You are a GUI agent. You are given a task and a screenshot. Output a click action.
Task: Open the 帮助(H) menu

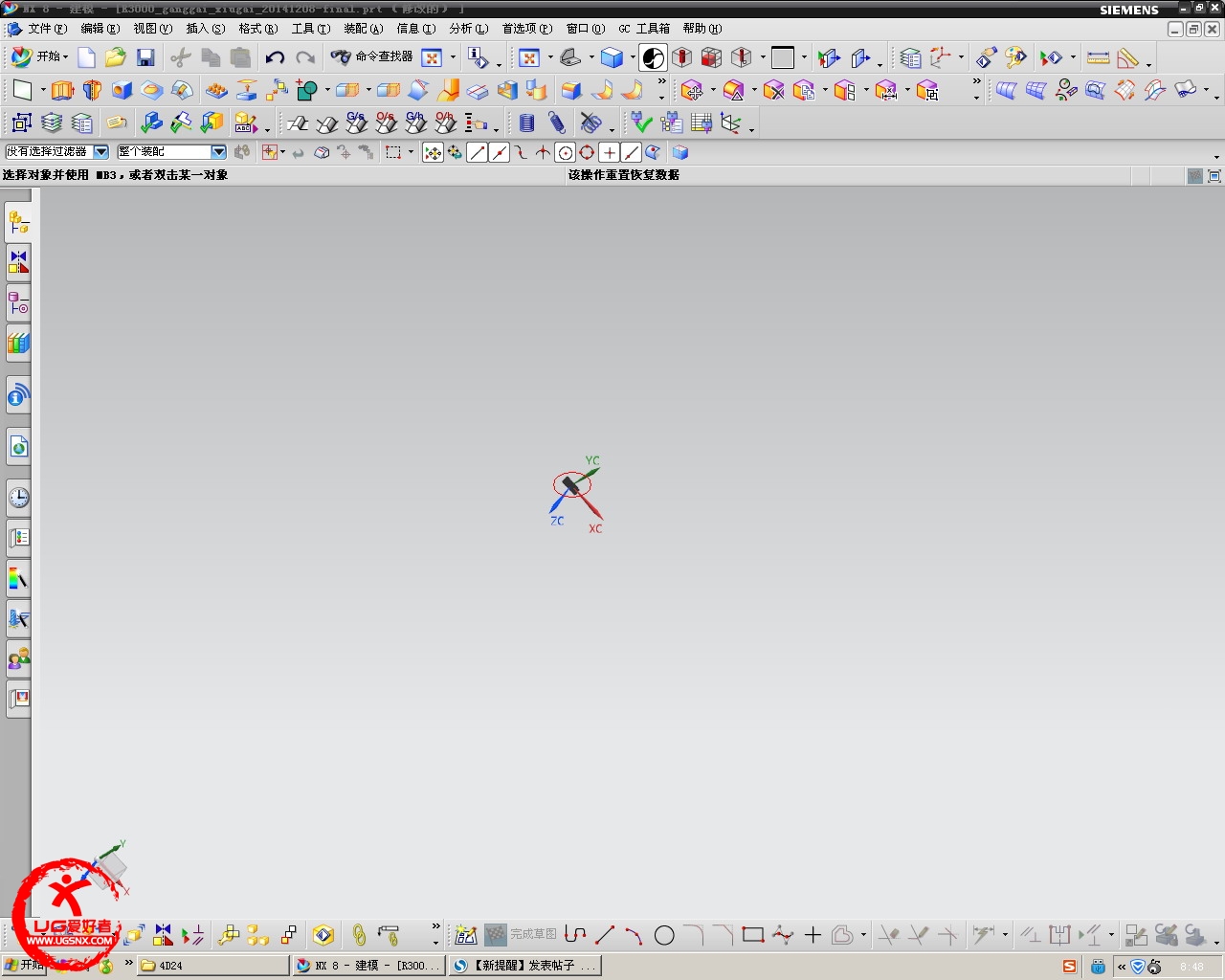[x=702, y=29]
